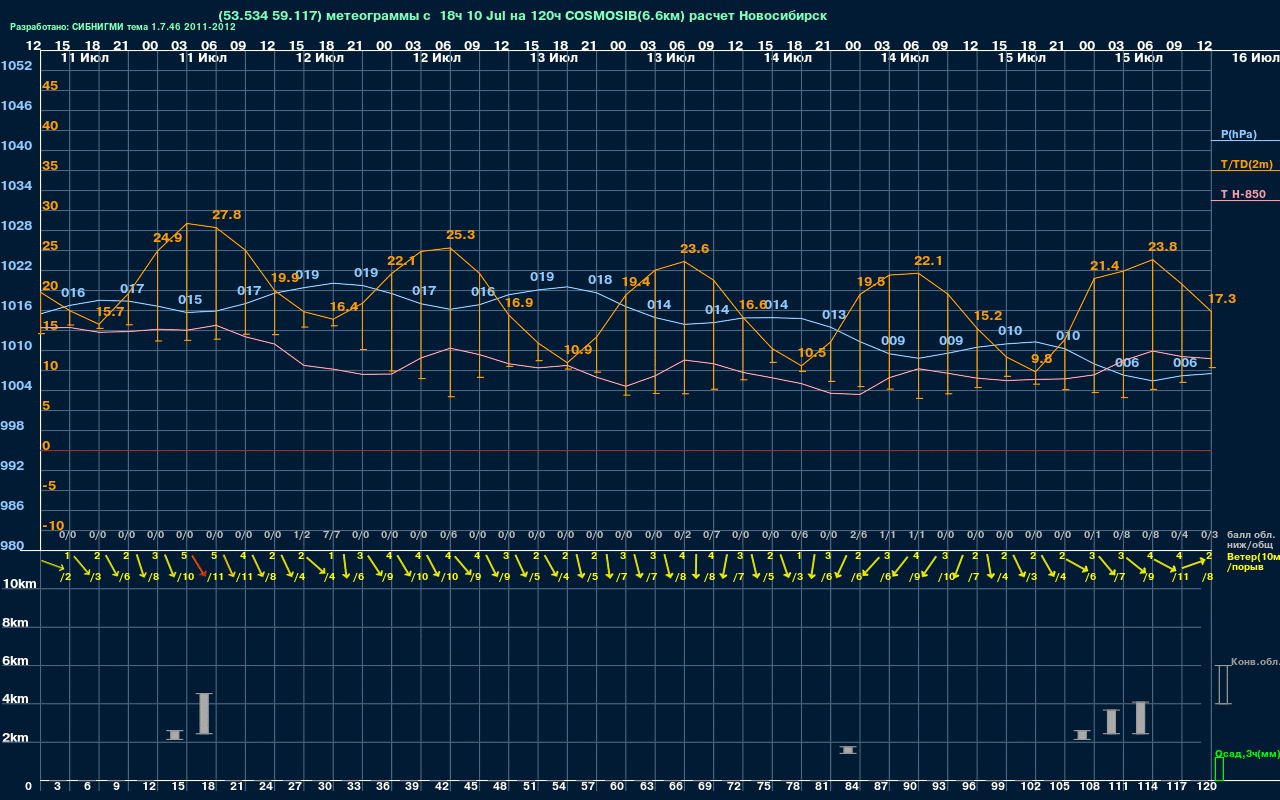This screenshot has height=800, width=1280.
Task: Click the orange 45 temperature axis label
Action: coord(50,85)
